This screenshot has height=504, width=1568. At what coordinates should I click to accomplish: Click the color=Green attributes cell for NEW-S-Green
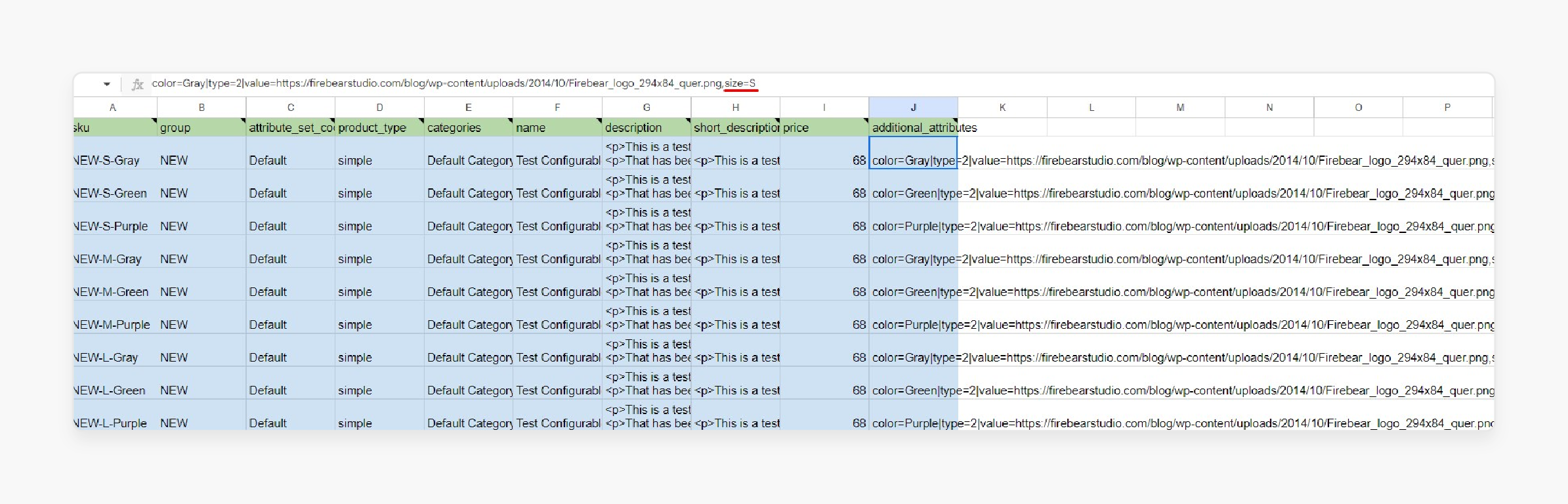click(914, 186)
